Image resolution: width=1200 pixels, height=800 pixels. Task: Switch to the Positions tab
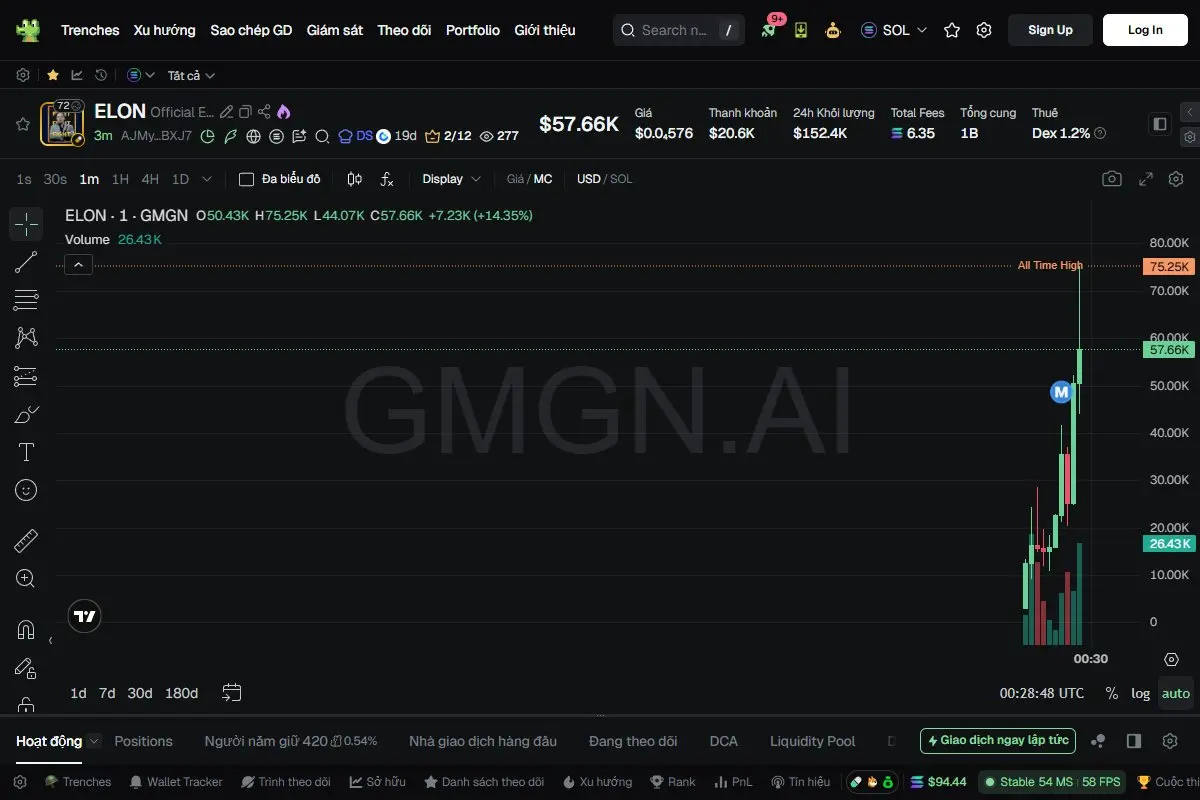pyautogui.click(x=143, y=741)
